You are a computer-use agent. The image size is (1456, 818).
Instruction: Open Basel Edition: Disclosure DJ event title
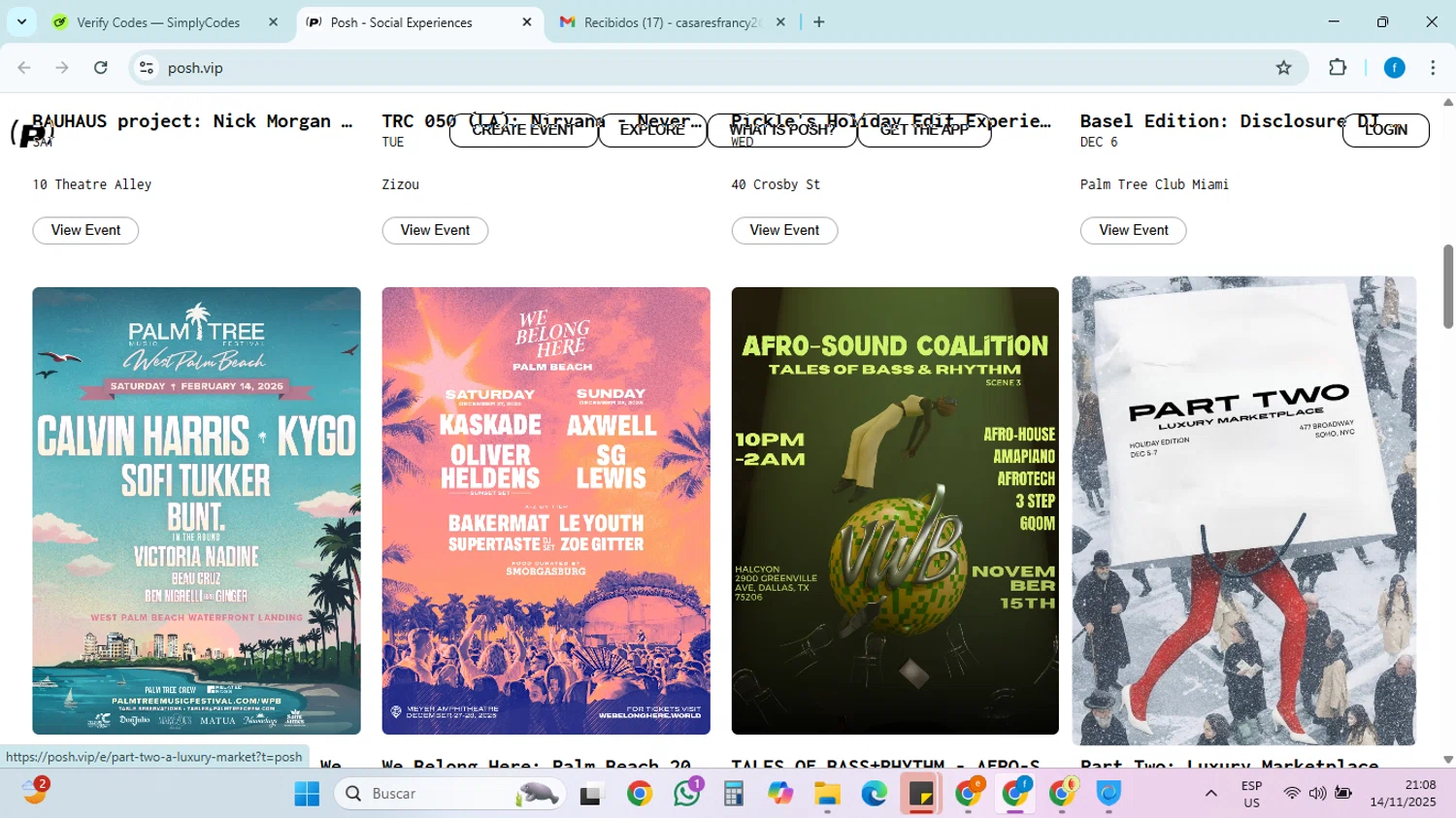click(x=1230, y=121)
